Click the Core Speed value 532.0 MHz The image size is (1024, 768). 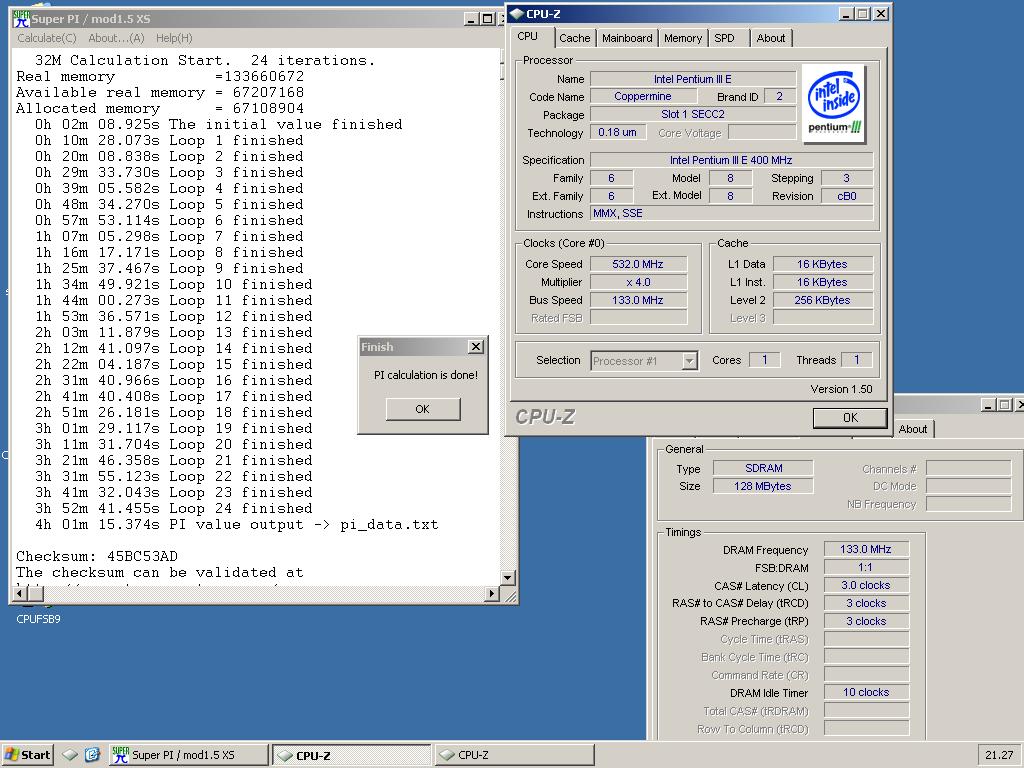638,264
